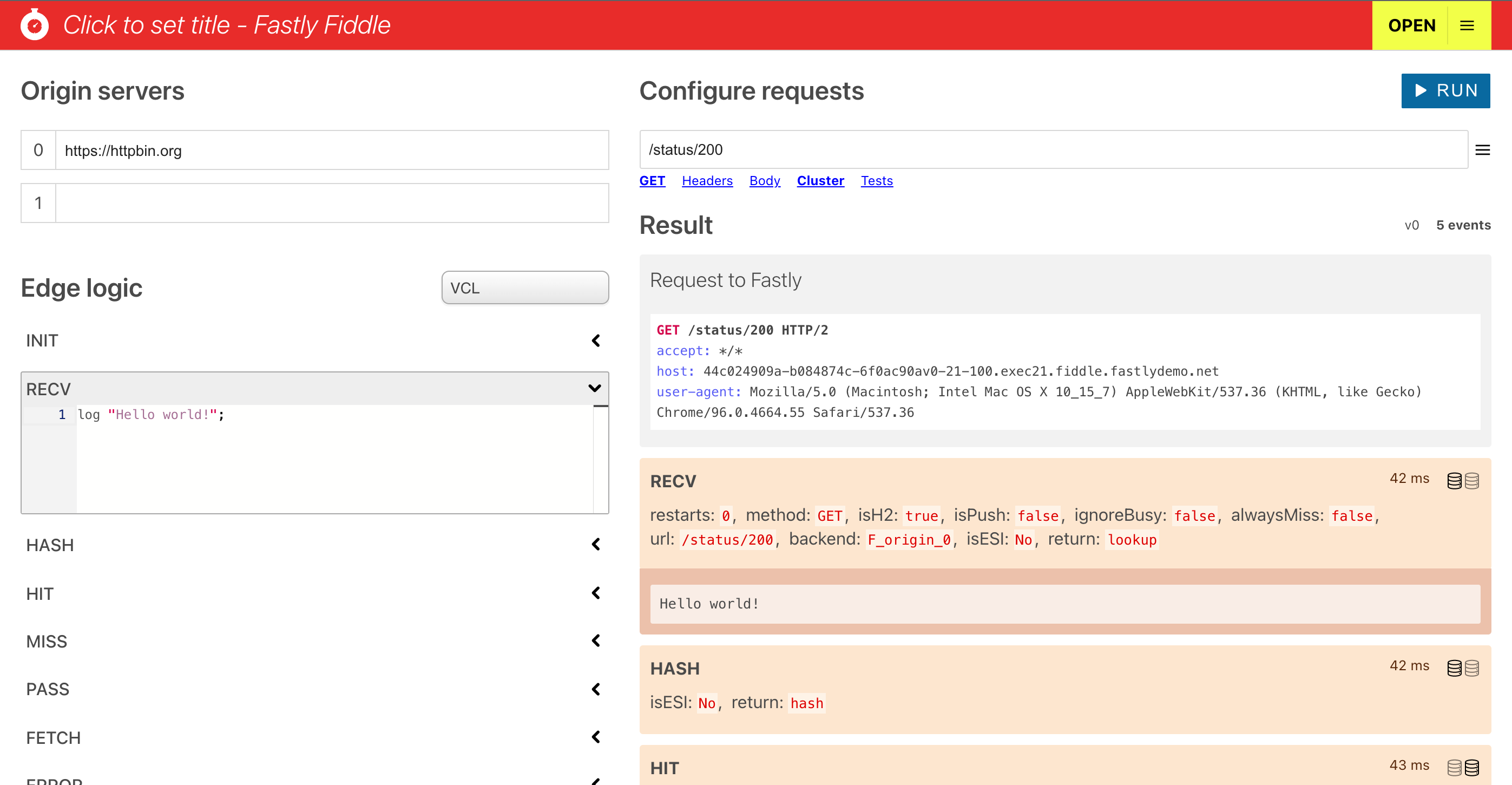Image resolution: width=1512 pixels, height=785 pixels.
Task: Select line 1 in the RECV code editor
Action: [x=150, y=414]
